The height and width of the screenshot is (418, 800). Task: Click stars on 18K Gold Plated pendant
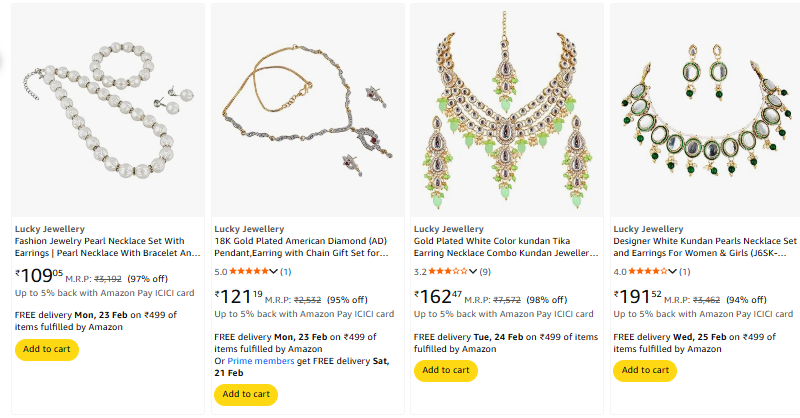click(248, 271)
